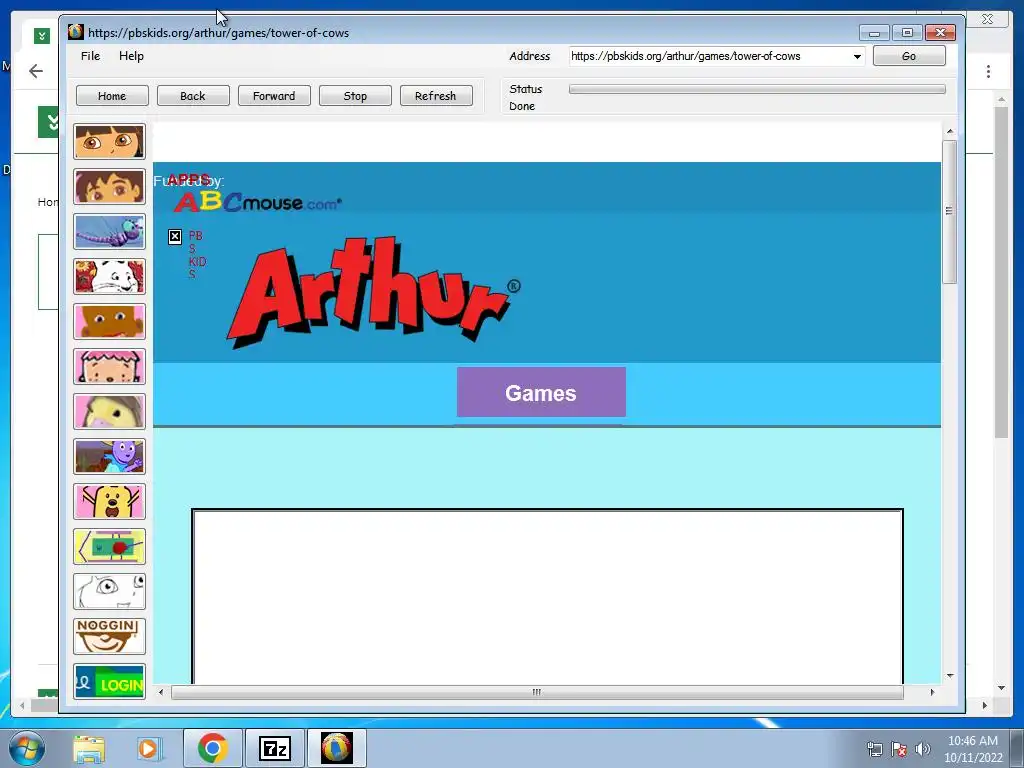Open the pink-haired girl sidebar thumbnail
Screen dimensions: 1024x768
(109, 366)
